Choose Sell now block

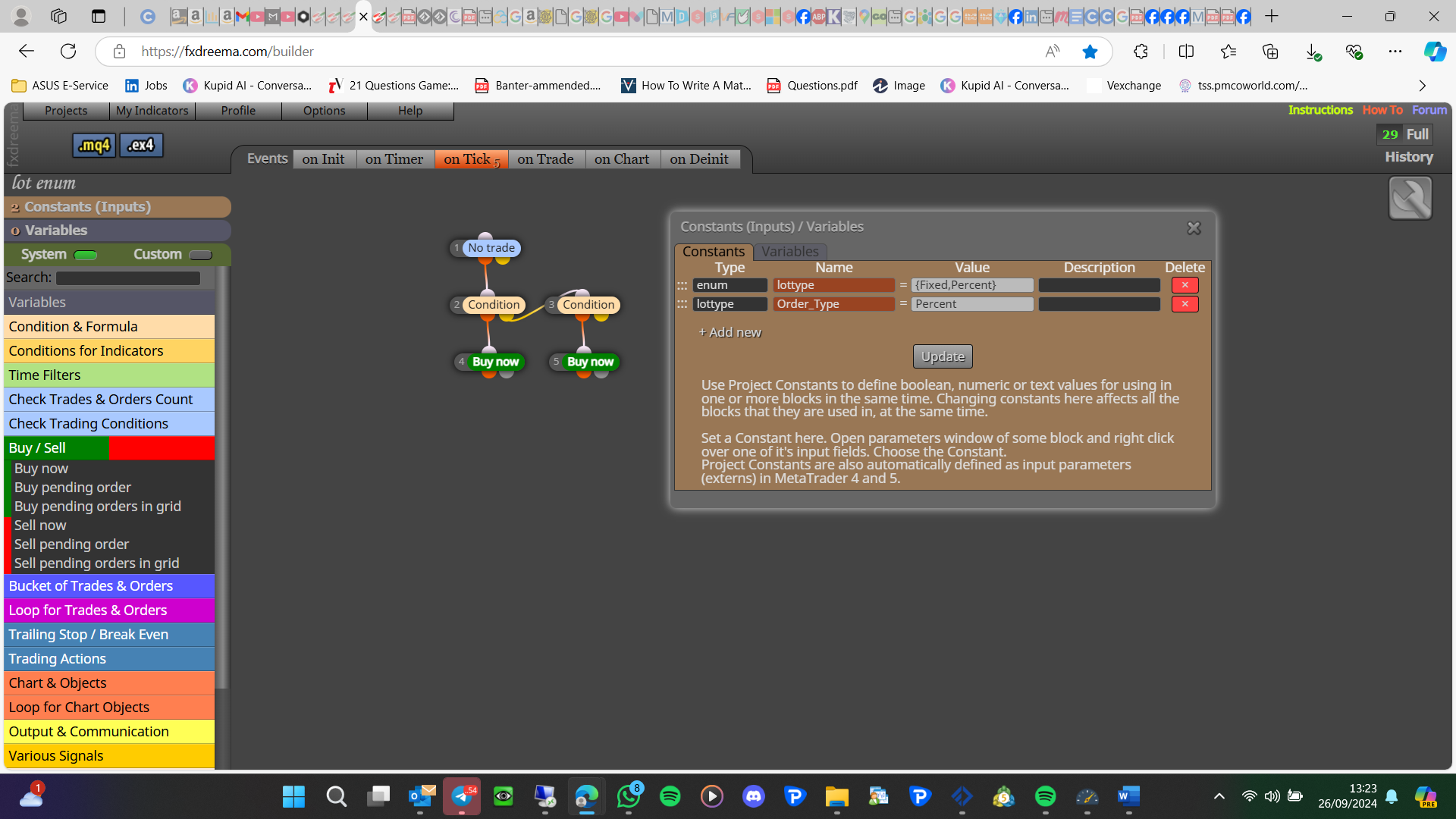40,526
